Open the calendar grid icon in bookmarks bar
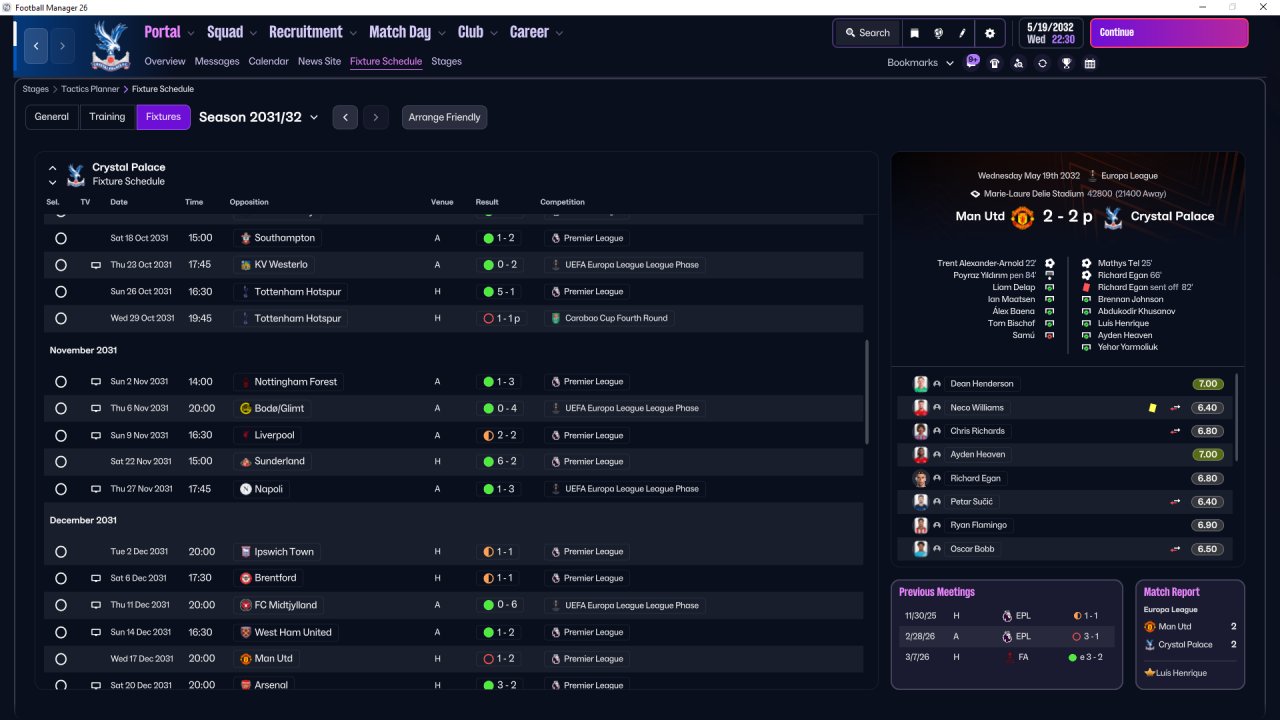Screen dimensions: 1280x720 coord(1090,63)
